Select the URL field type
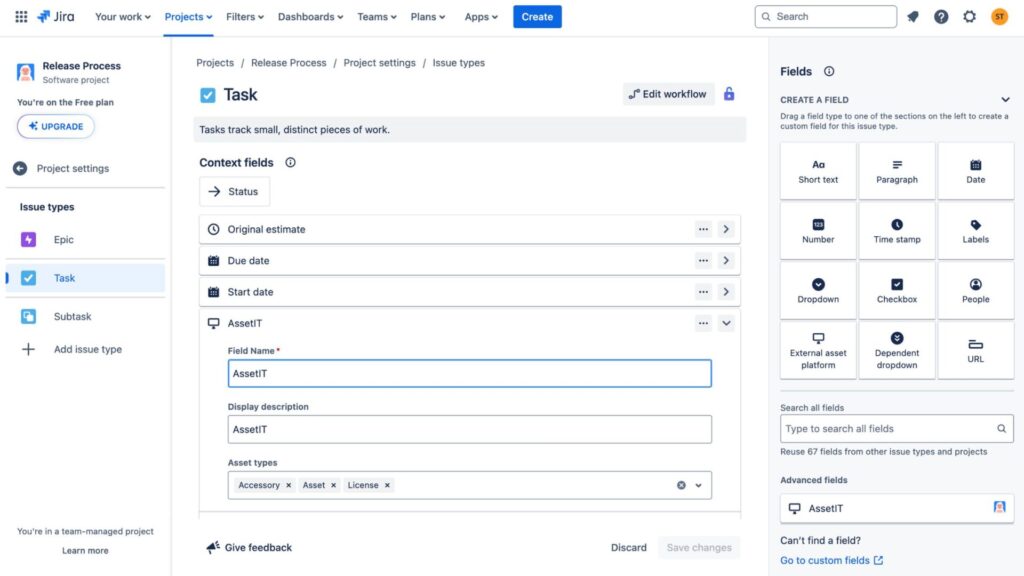 pyautogui.click(x=976, y=350)
